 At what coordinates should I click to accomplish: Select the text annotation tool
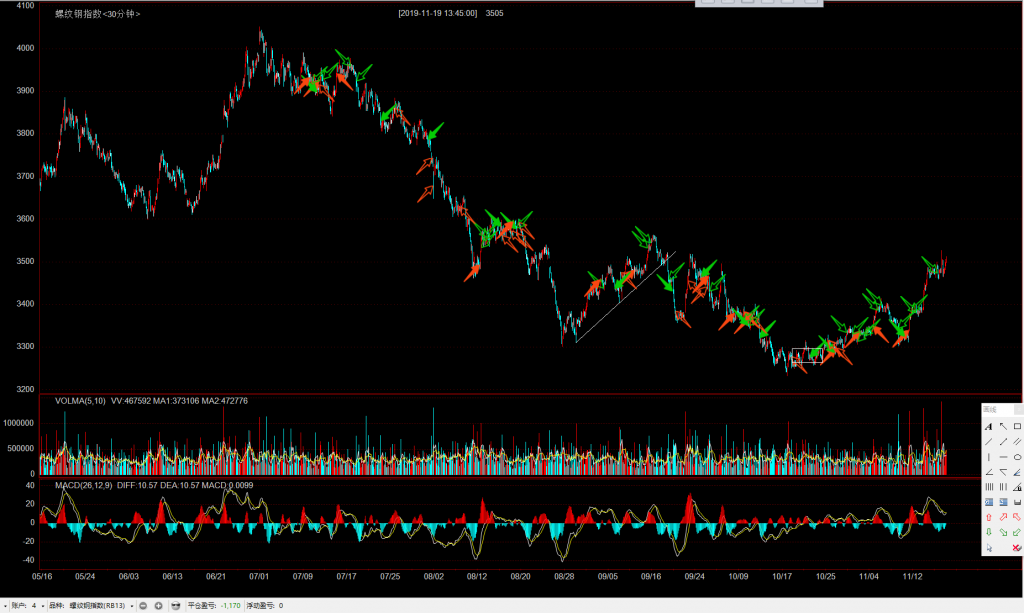(x=989, y=427)
